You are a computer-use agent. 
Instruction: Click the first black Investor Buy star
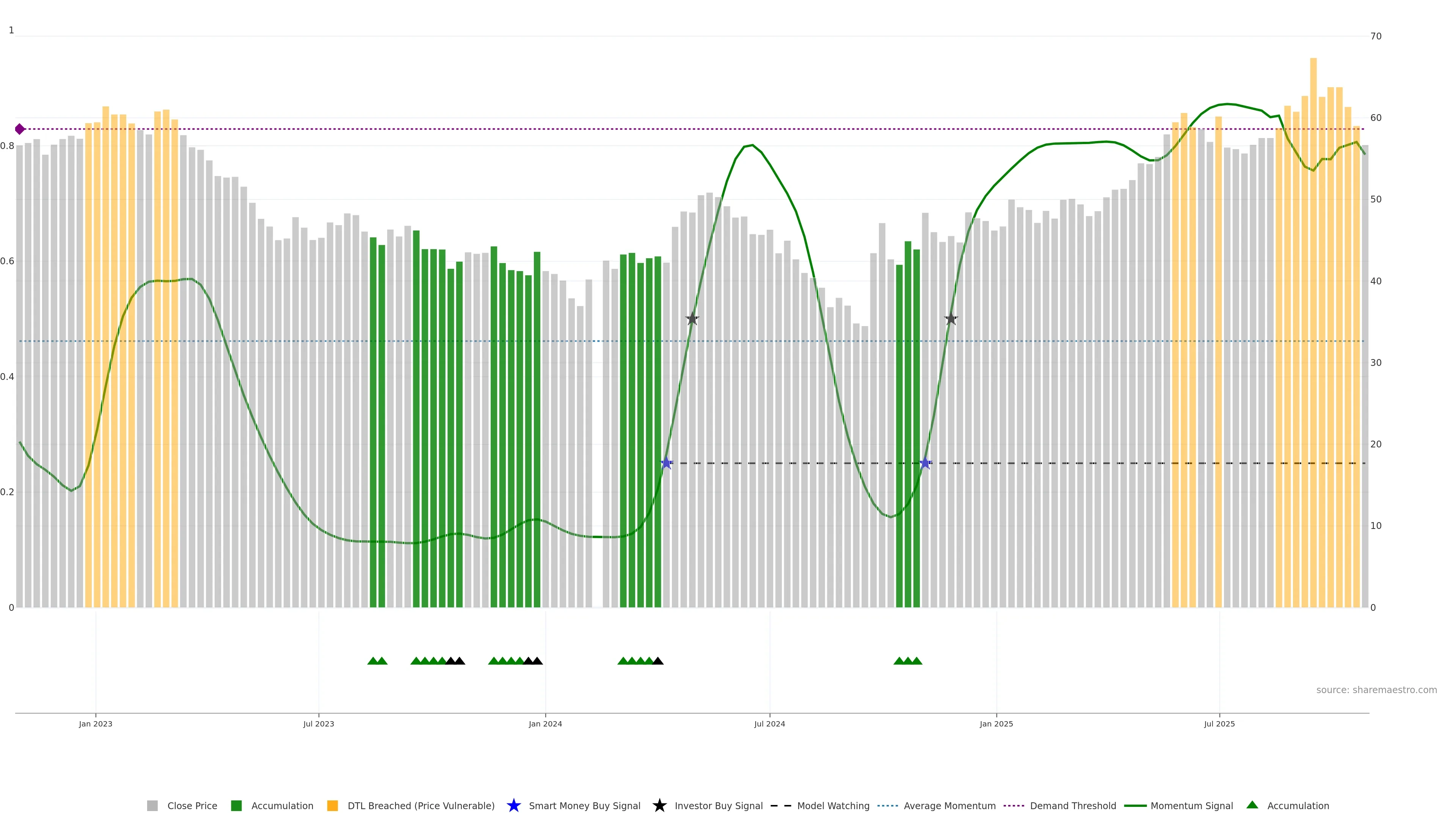pos(692,319)
